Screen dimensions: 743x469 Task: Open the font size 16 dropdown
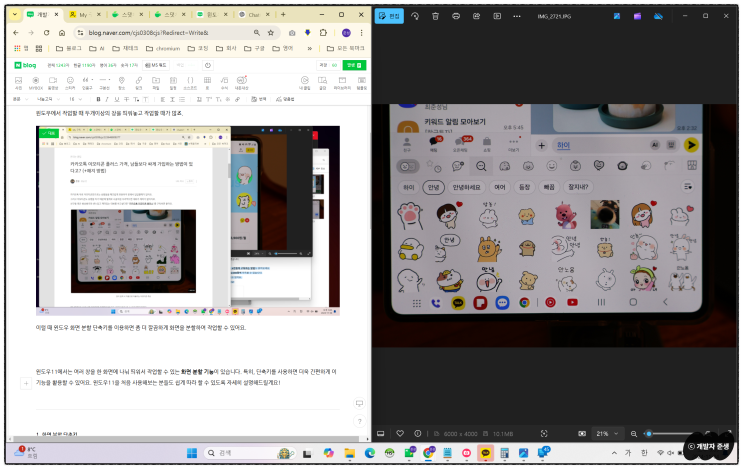(x=76, y=99)
